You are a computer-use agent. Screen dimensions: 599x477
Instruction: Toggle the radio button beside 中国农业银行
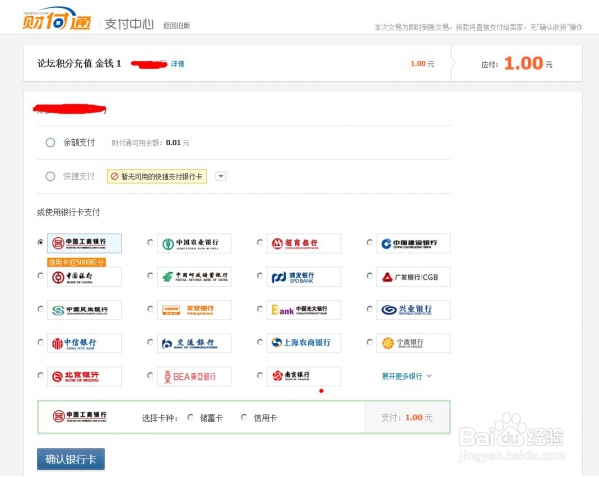[x=150, y=242]
